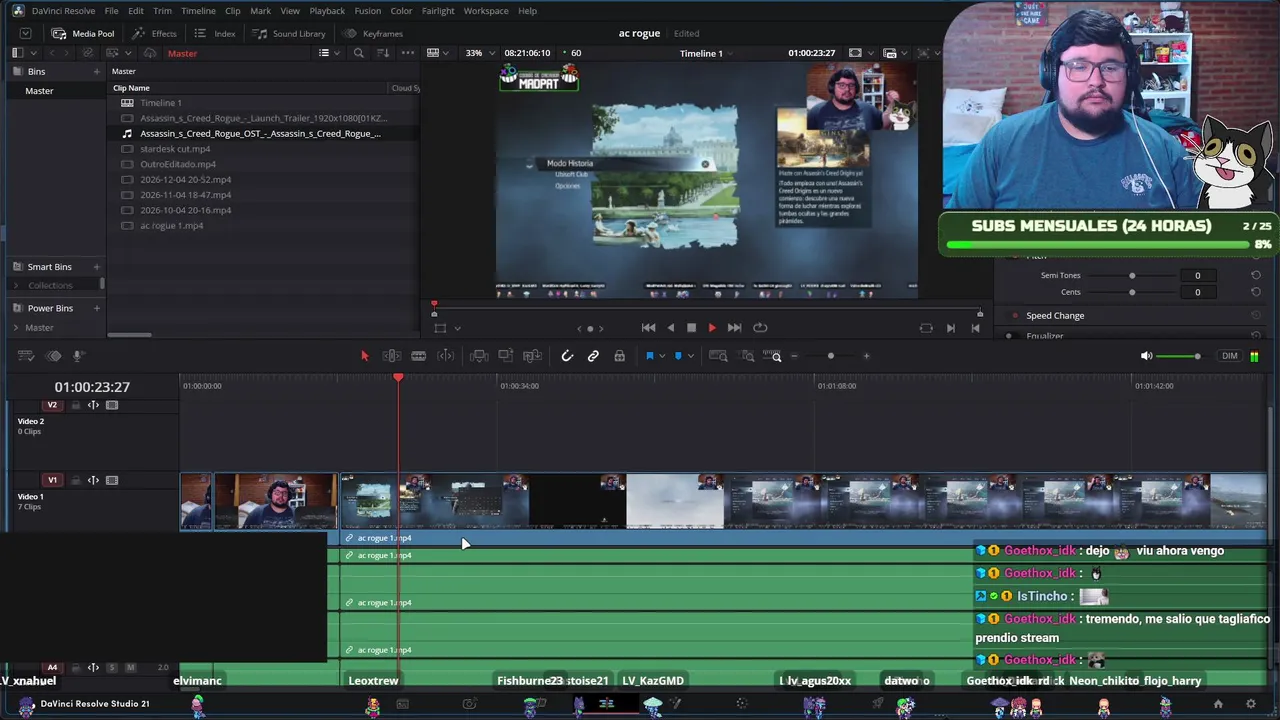
Task: Open the marker color dropdown arrow
Action: point(690,356)
